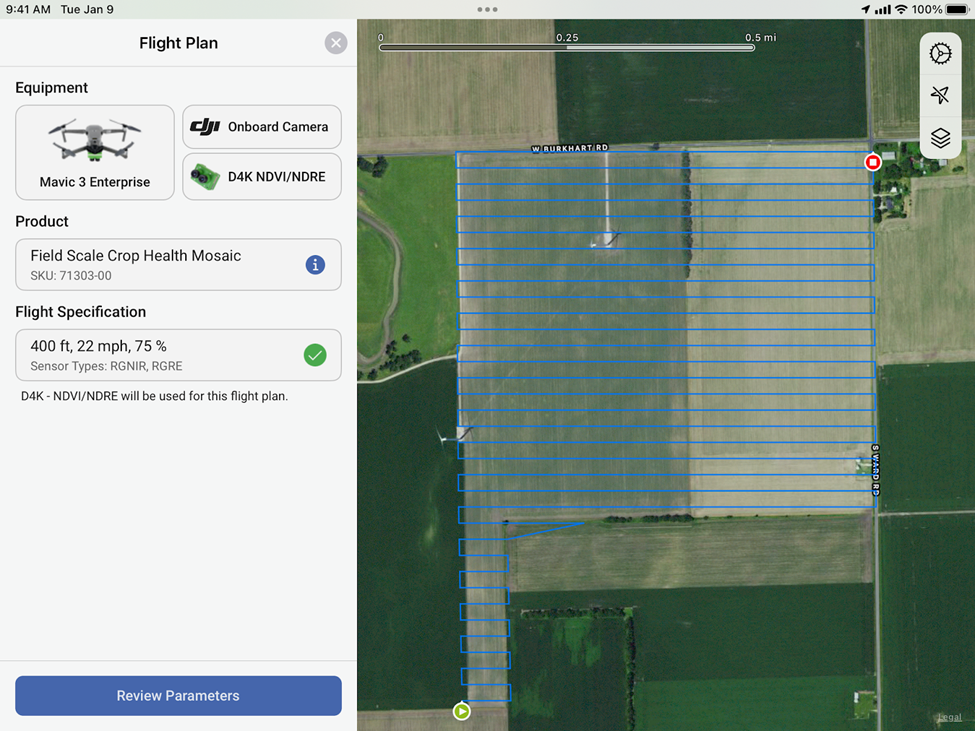This screenshot has width=975, height=731.
Task: Click the Equipment section heading
Action: (x=52, y=88)
